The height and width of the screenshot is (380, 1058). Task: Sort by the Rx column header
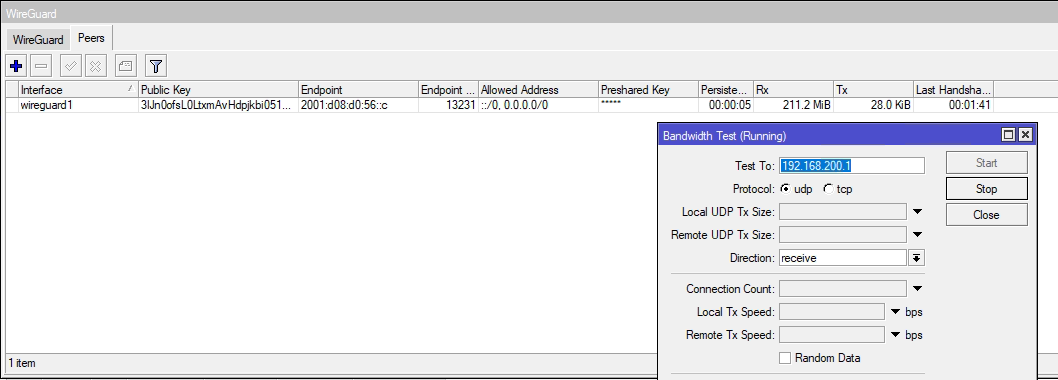click(793, 90)
